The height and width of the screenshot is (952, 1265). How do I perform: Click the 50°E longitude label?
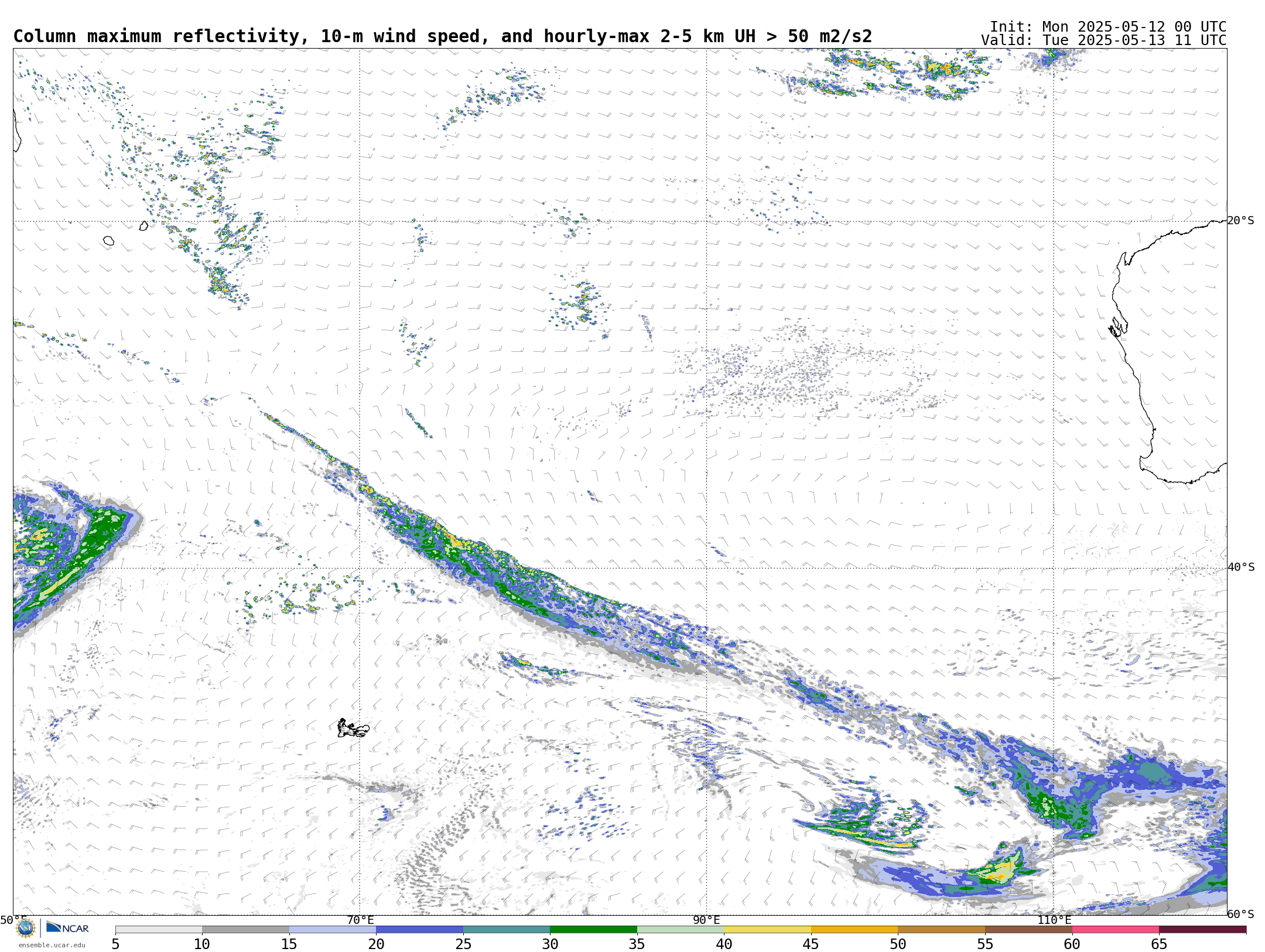[x=13, y=920]
